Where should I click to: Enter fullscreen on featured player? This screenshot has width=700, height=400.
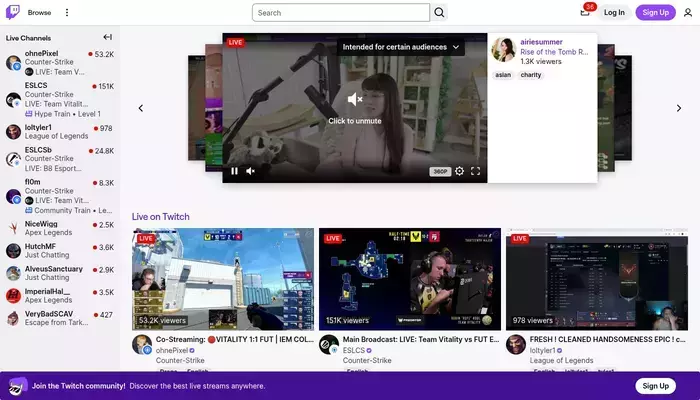pyautogui.click(x=475, y=171)
